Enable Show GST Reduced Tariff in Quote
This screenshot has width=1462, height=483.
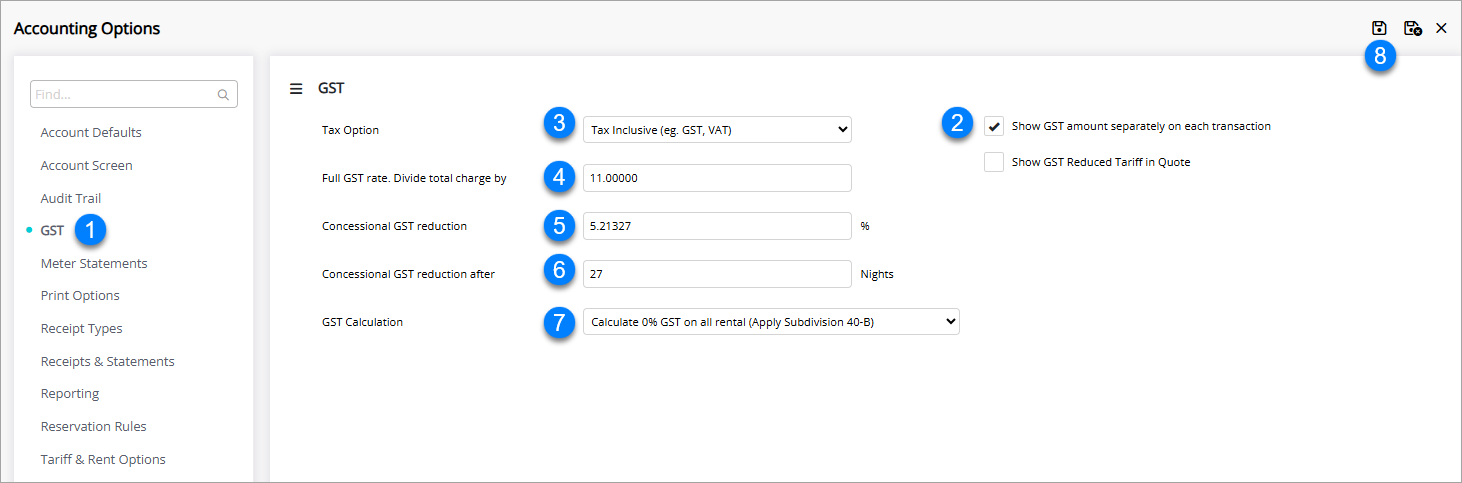pos(994,162)
